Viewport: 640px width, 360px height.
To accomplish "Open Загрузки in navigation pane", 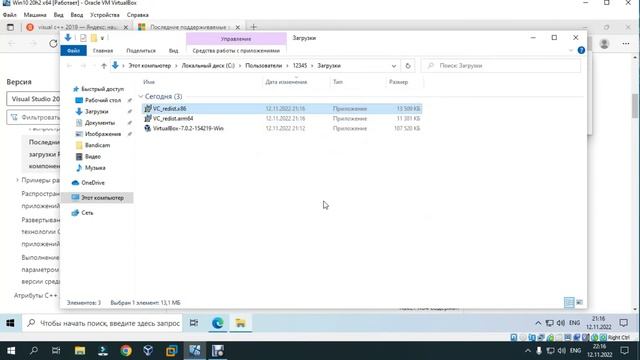I will (97, 111).
